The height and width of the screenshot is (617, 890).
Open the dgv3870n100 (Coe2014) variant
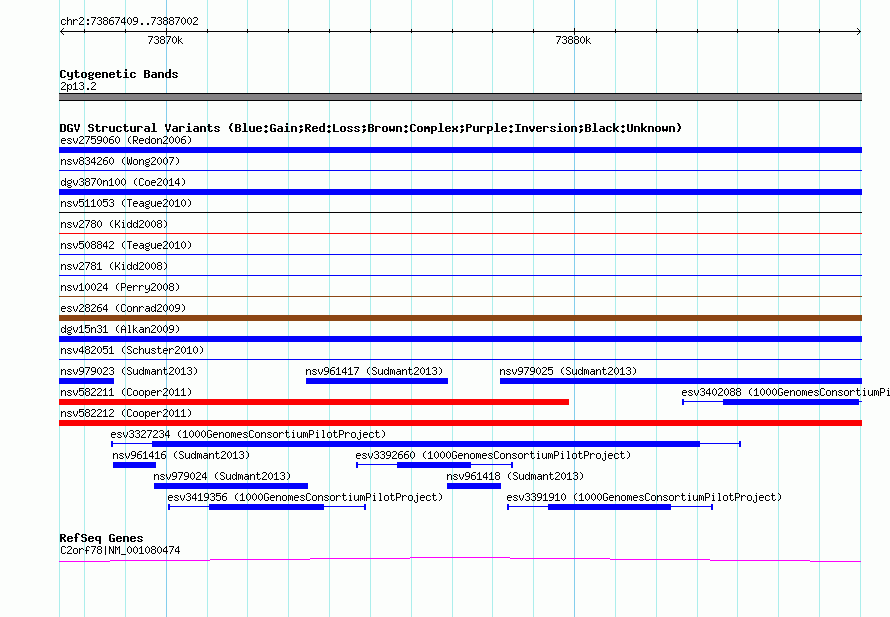pos(460,192)
